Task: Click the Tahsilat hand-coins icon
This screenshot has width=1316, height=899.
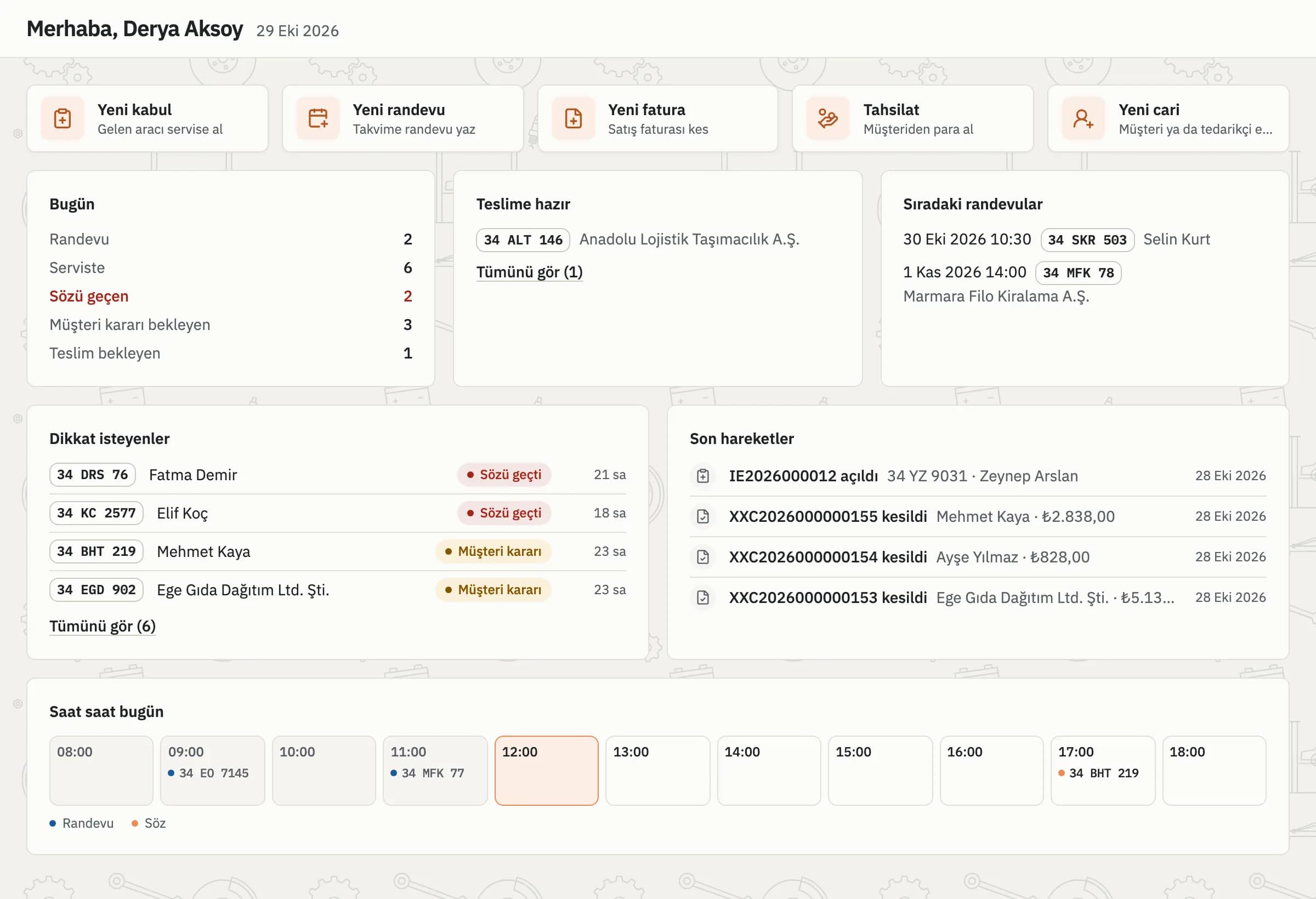Action: coord(828,118)
